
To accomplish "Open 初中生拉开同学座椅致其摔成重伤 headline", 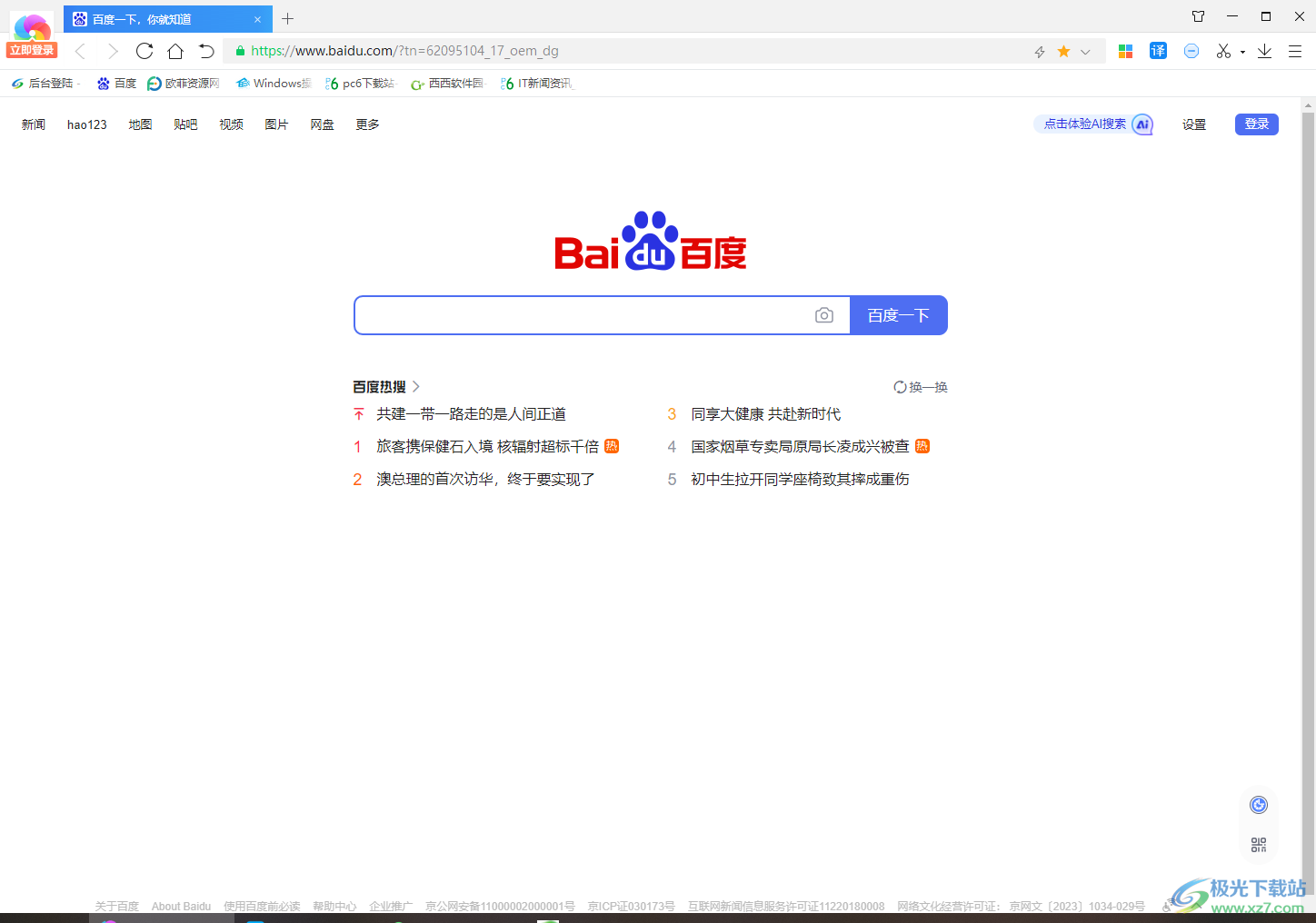I will [800, 480].
